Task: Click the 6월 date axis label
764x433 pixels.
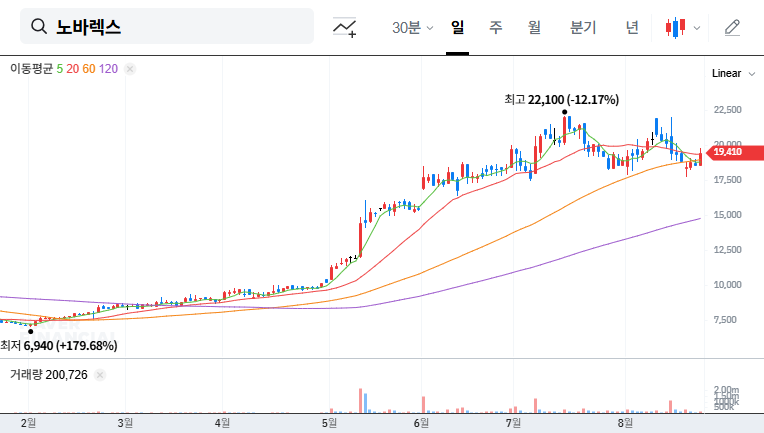Action: [421, 423]
